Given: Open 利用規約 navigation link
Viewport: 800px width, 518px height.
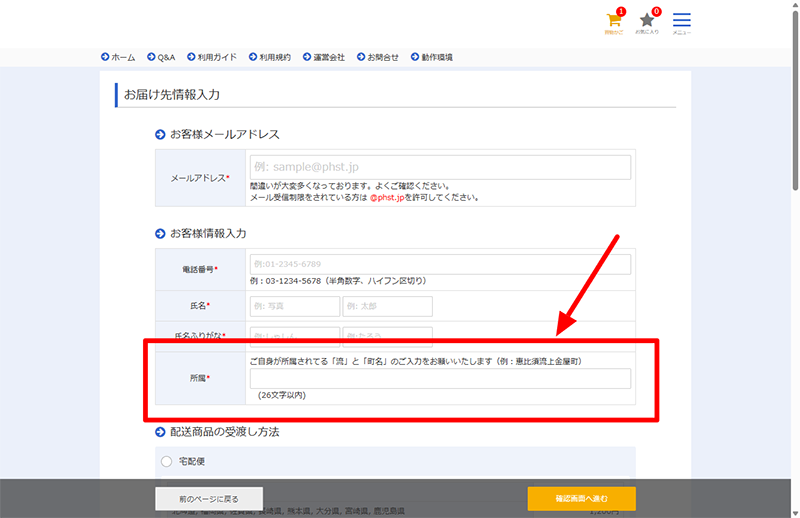Looking at the screenshot, I should coord(269,57).
